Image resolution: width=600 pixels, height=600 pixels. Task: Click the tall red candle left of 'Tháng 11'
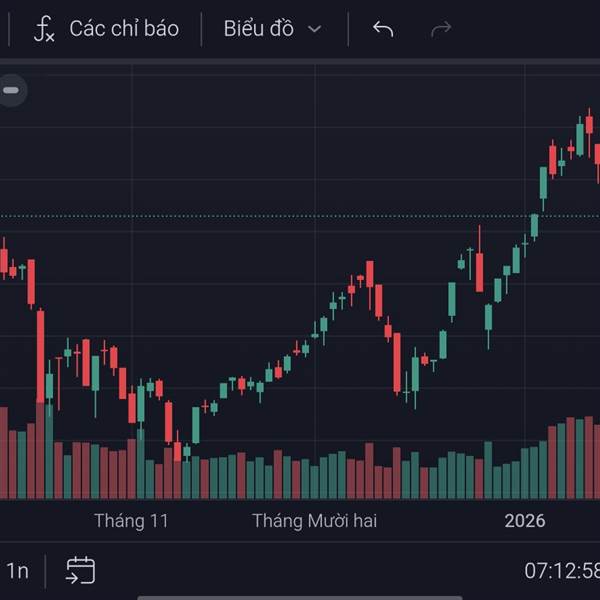41,355
